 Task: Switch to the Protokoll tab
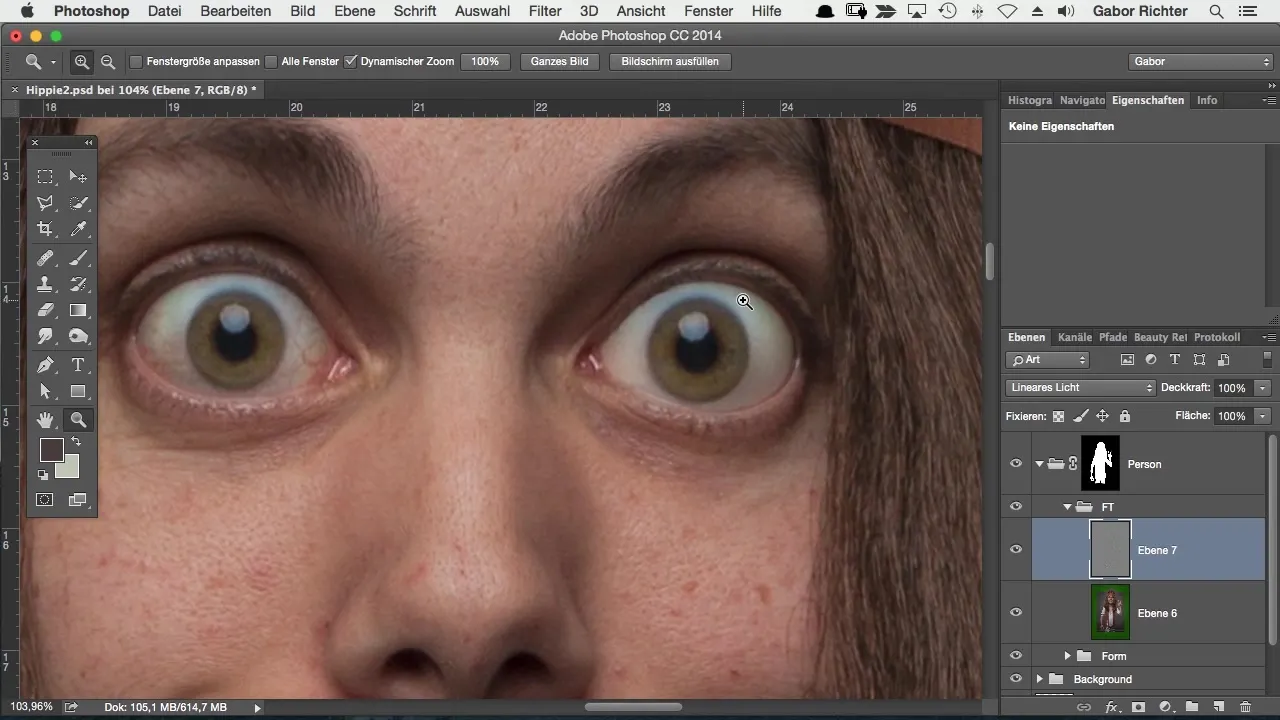[1217, 338]
